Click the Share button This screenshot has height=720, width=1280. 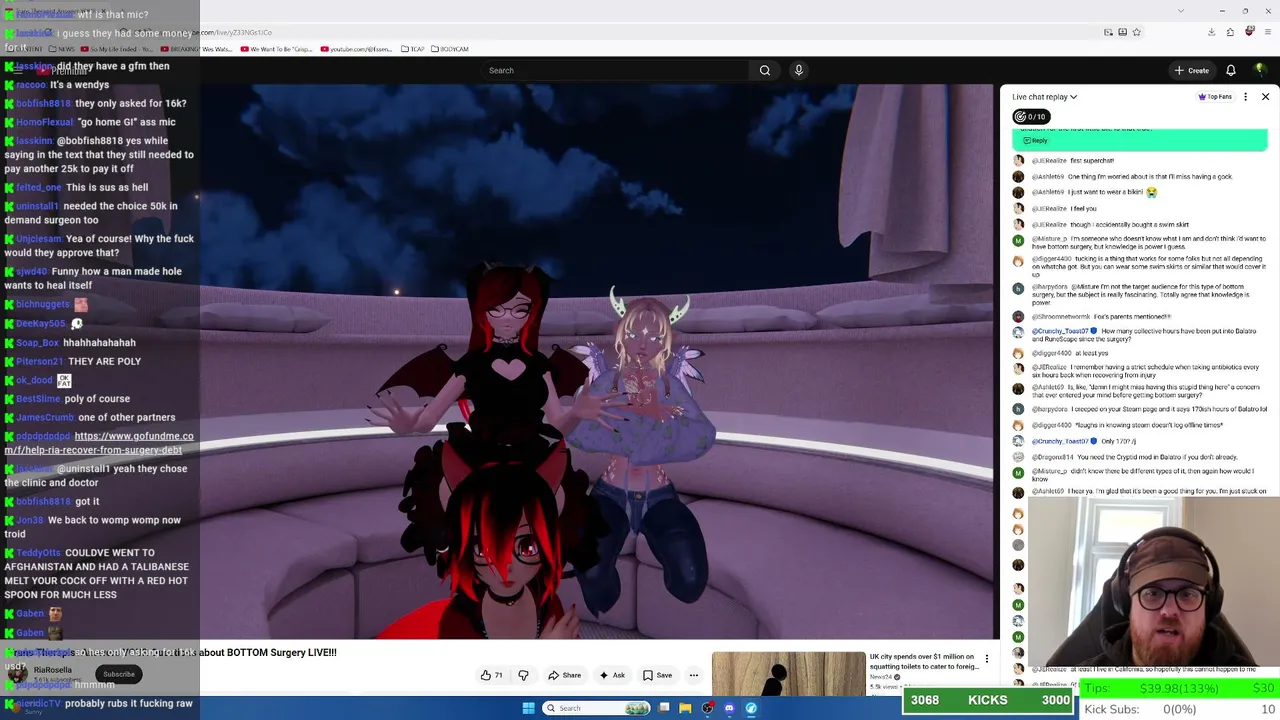tap(564, 675)
